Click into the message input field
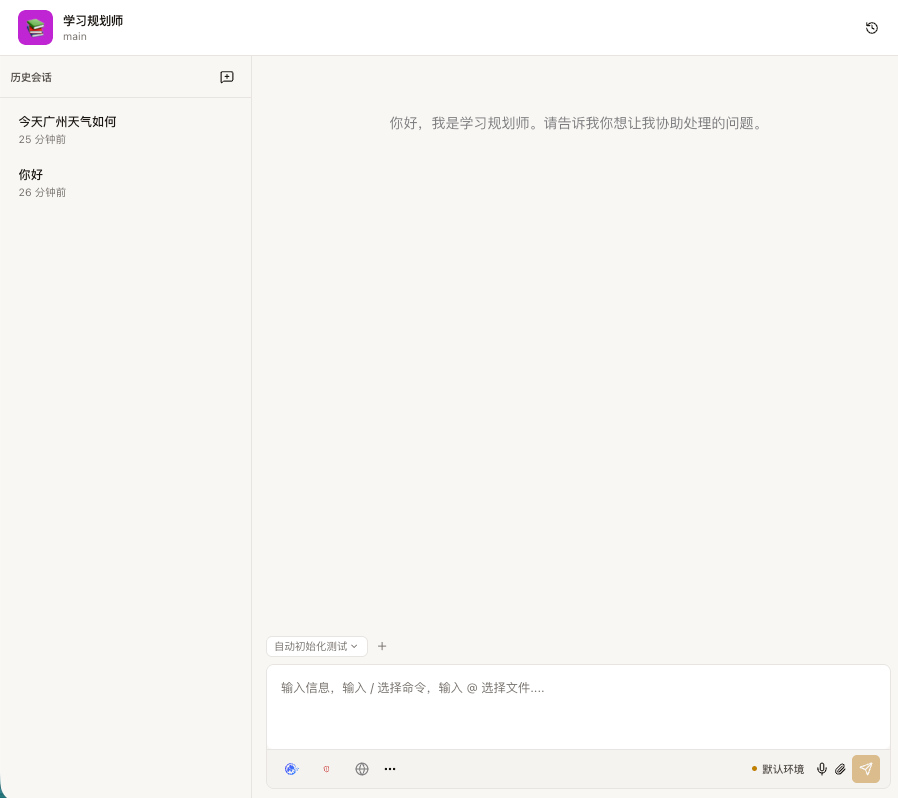 [x=578, y=707]
